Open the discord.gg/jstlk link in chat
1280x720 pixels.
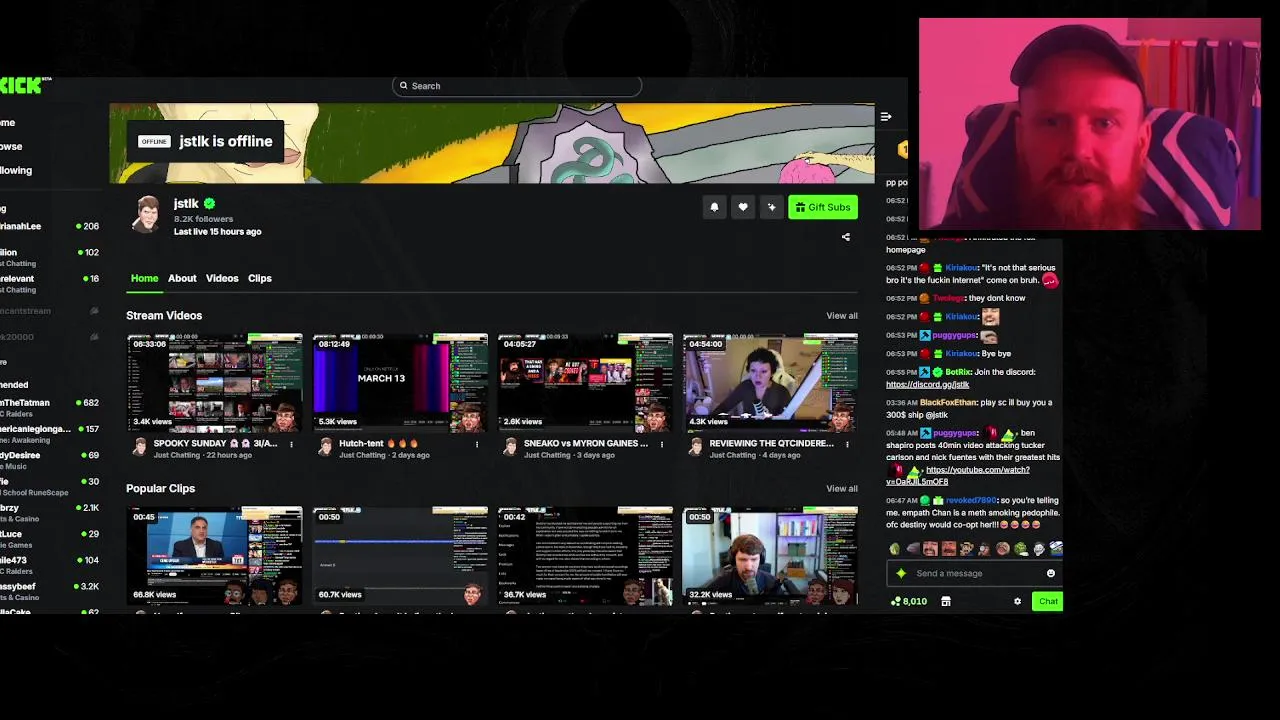pyautogui.click(x=927, y=384)
